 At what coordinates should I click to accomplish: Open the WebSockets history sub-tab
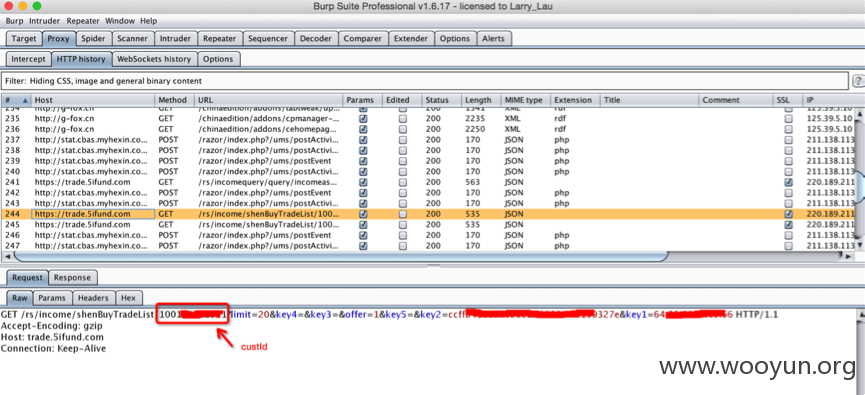[154, 59]
